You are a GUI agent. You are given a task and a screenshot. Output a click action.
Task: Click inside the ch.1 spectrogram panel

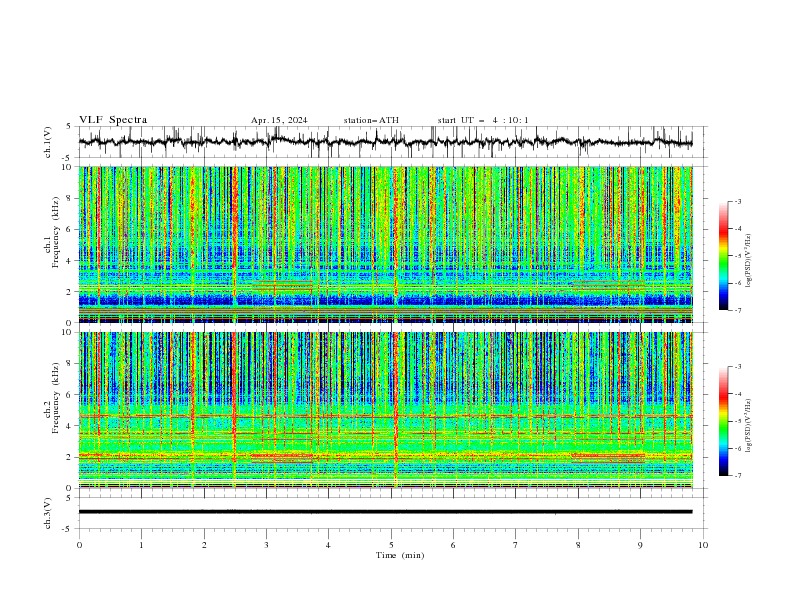point(385,244)
